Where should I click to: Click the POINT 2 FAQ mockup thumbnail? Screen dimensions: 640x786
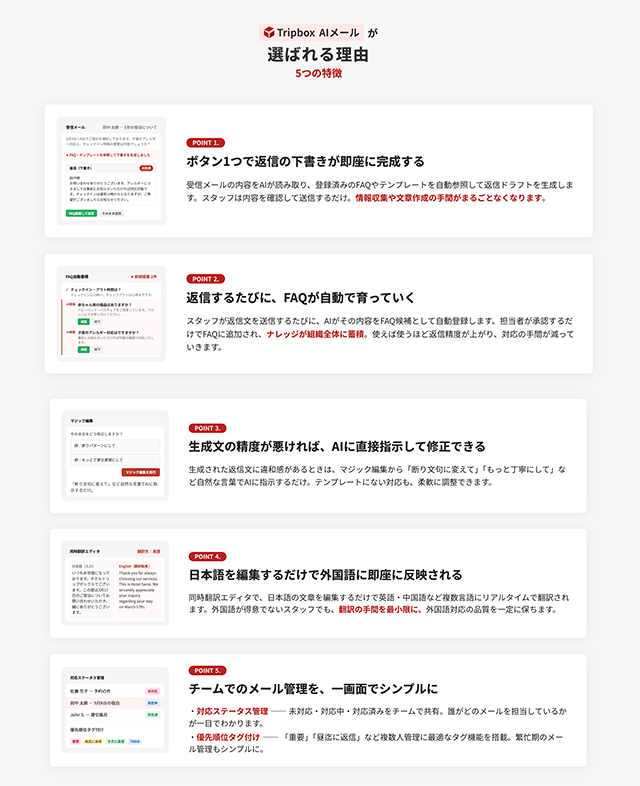click(x=111, y=313)
